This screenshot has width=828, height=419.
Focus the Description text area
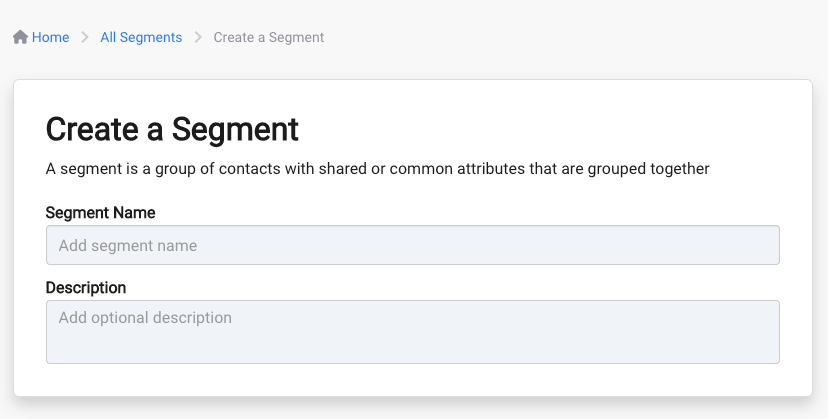pos(413,332)
